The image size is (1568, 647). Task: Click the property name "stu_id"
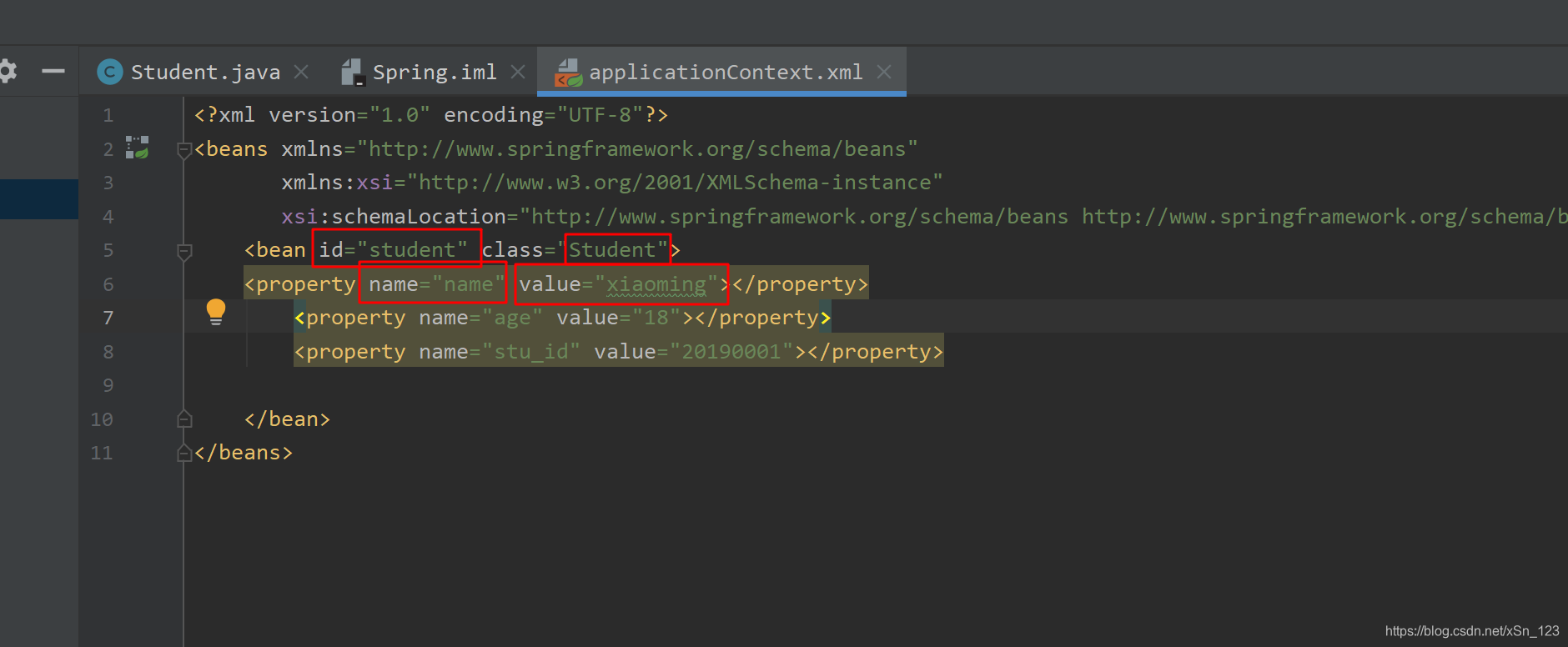coord(531,352)
